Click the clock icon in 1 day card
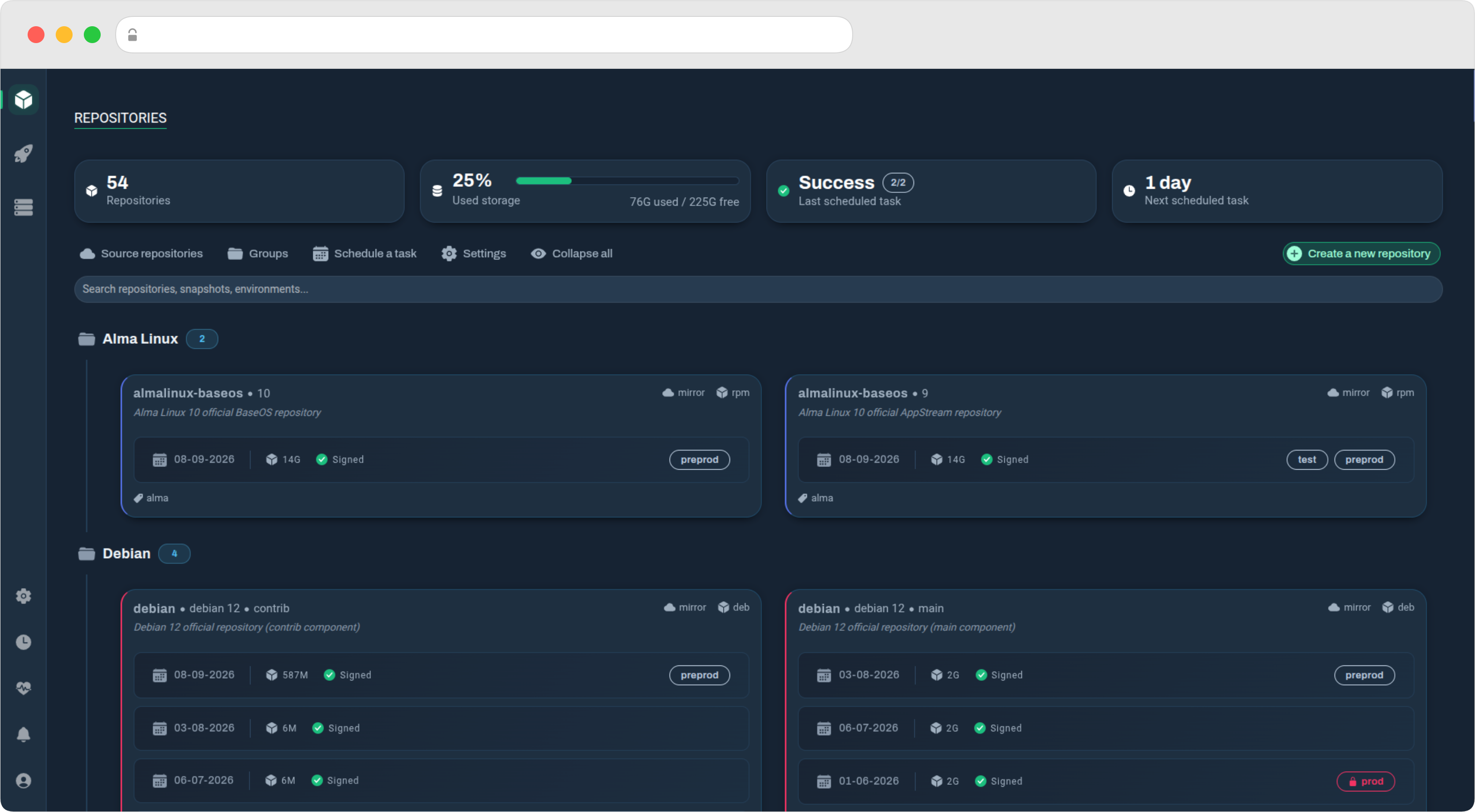 point(1129,191)
